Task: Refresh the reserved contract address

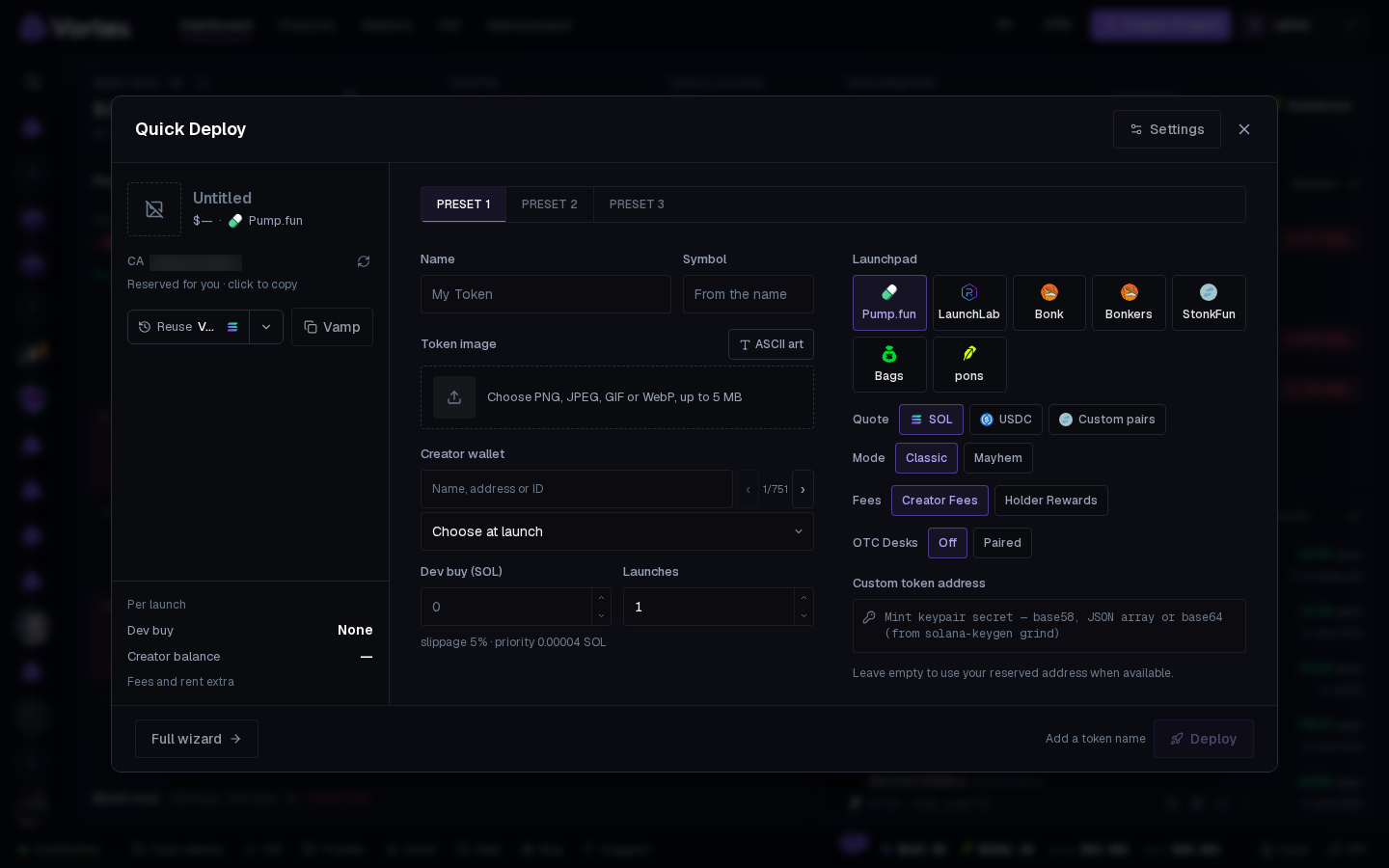Action: click(364, 261)
